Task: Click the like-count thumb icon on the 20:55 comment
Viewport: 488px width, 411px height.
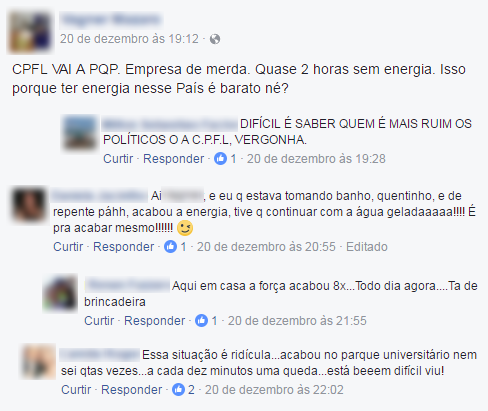Action: (170, 247)
